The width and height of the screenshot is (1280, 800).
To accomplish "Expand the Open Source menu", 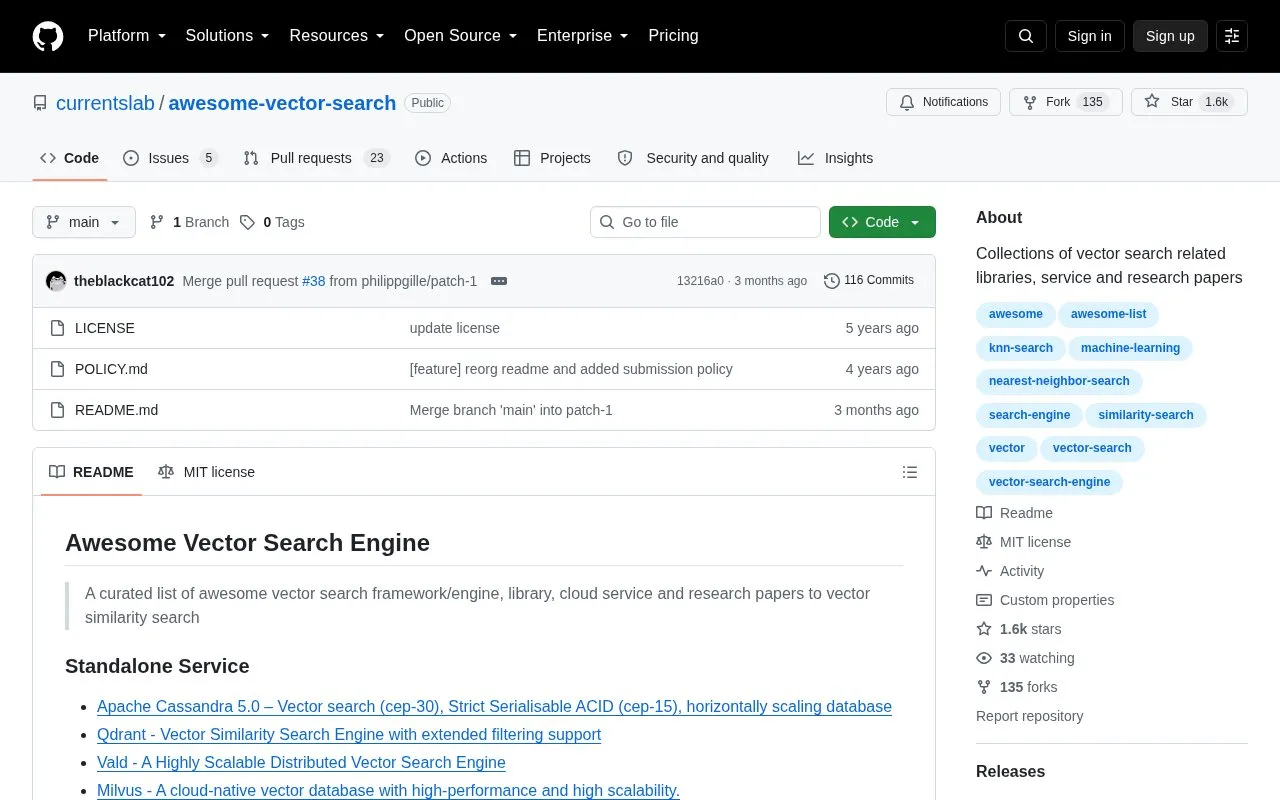I will pyautogui.click(x=461, y=36).
